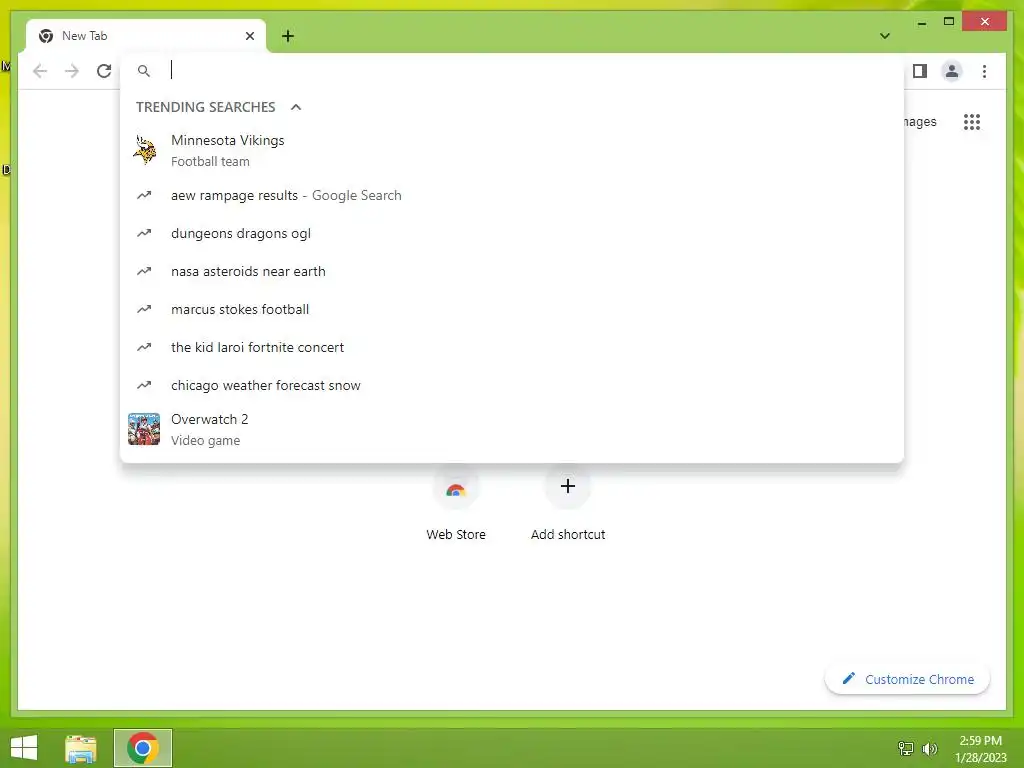The height and width of the screenshot is (768, 1024).
Task: Select the kid laroi fortnite concert
Action: point(512,347)
